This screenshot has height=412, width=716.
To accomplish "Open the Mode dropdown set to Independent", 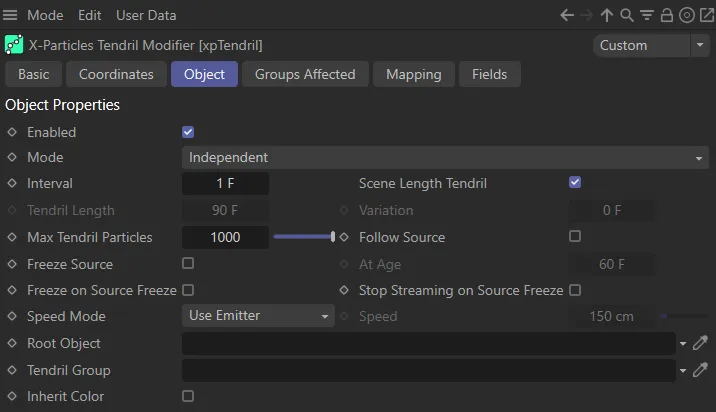I will [x=445, y=158].
